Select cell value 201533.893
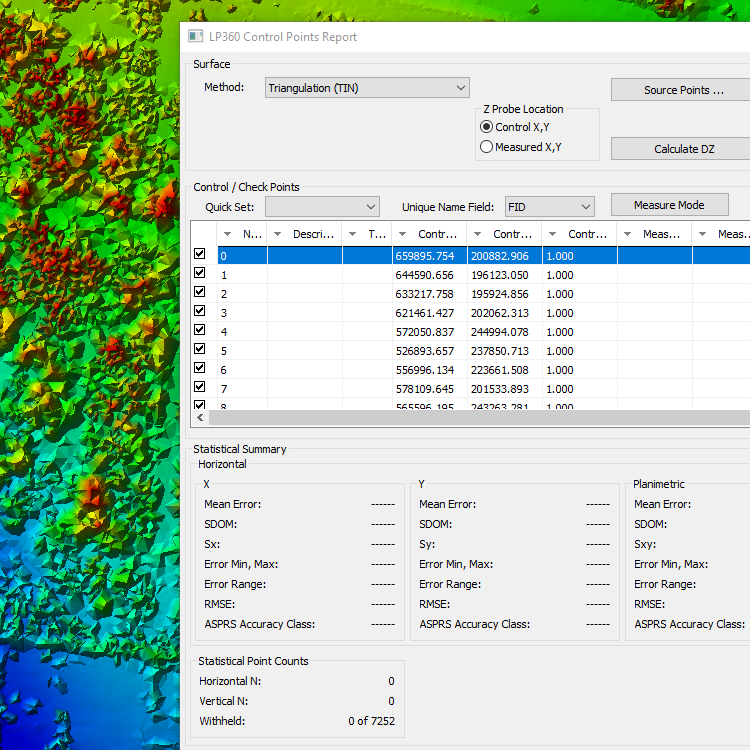The width and height of the screenshot is (750, 750). click(x=500, y=389)
